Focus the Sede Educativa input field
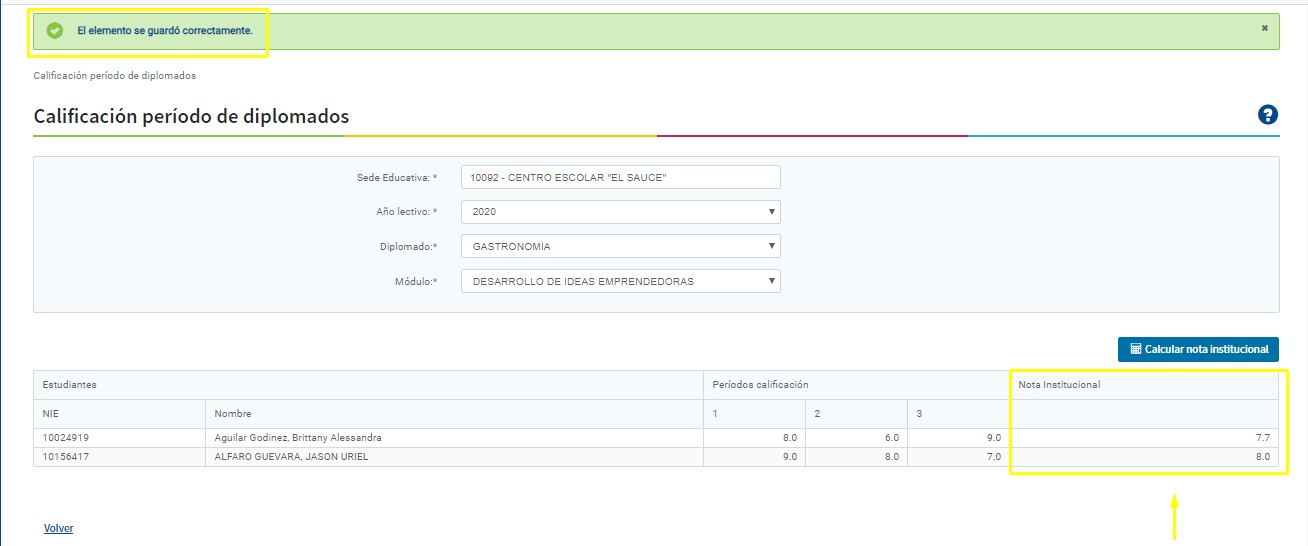This screenshot has width=1308, height=546. [x=620, y=177]
